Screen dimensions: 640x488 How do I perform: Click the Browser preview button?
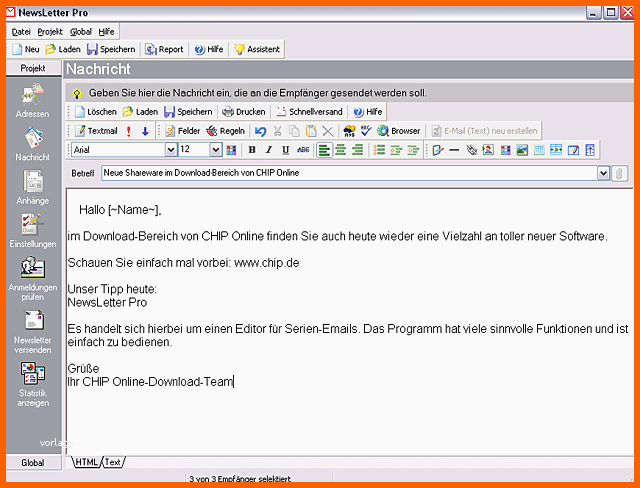click(399, 131)
